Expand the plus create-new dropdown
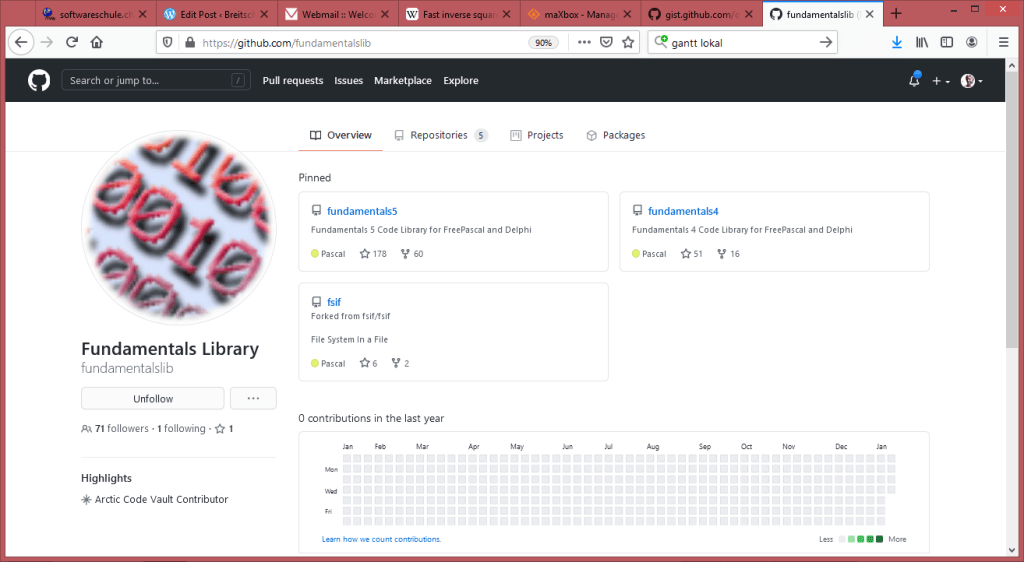The image size is (1024, 562). coord(941,81)
